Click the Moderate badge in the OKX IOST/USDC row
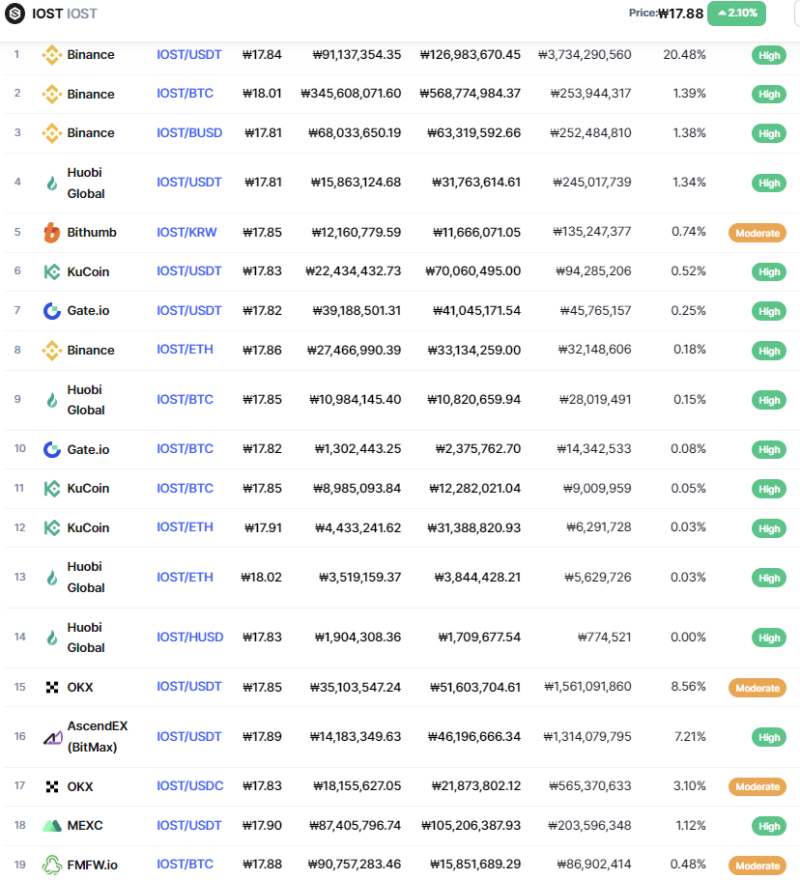 [x=757, y=787]
